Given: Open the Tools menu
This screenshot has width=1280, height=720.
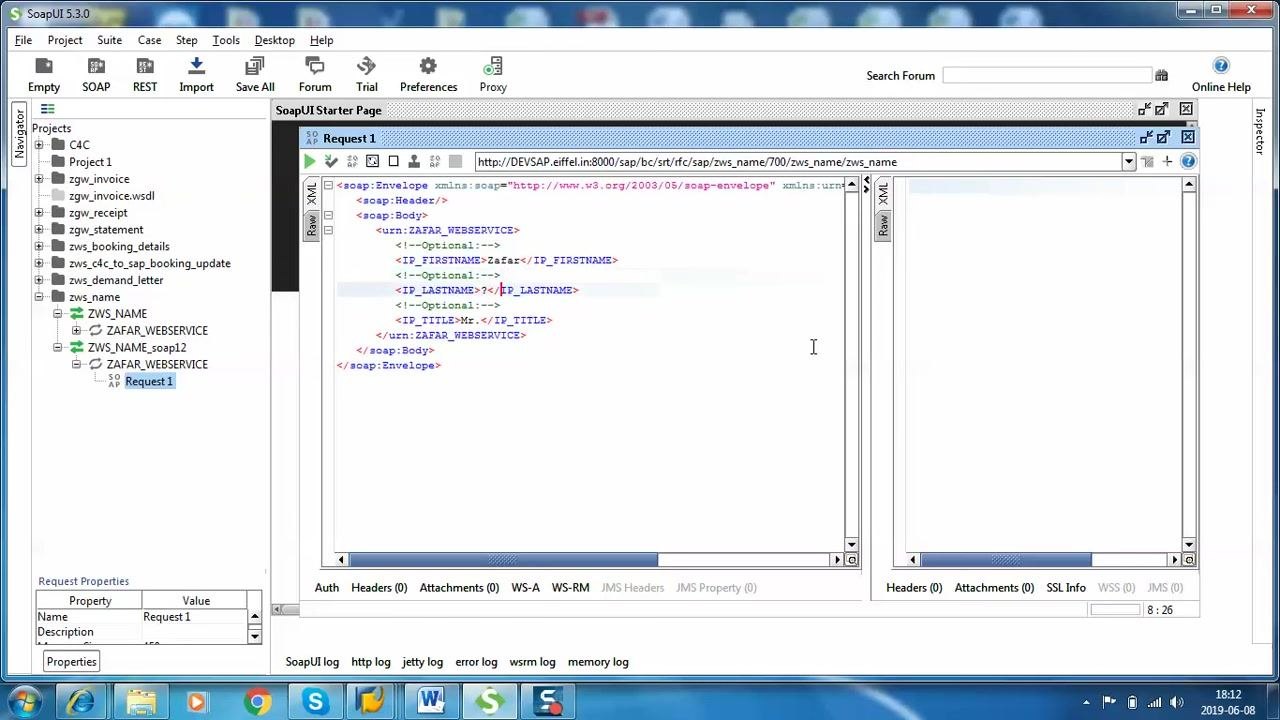Looking at the screenshot, I should click(226, 40).
